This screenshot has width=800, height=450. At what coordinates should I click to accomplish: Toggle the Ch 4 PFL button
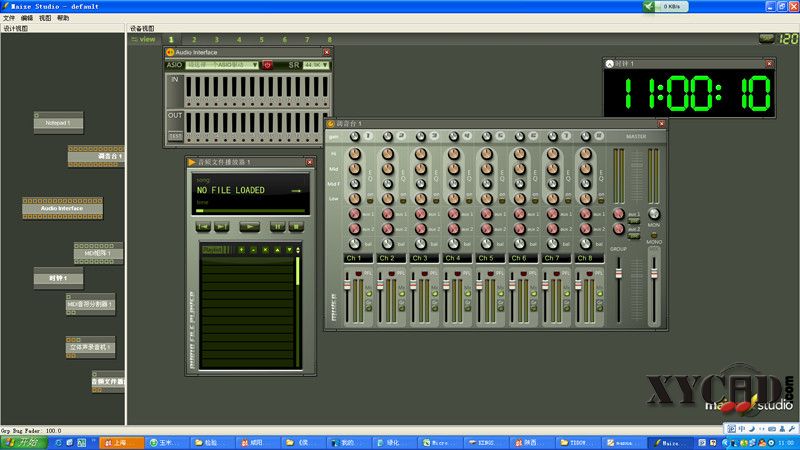pos(458,274)
